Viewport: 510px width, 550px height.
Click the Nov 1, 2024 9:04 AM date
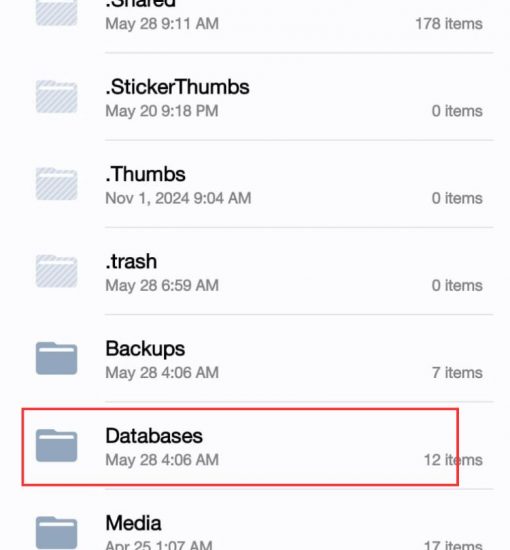point(178,198)
